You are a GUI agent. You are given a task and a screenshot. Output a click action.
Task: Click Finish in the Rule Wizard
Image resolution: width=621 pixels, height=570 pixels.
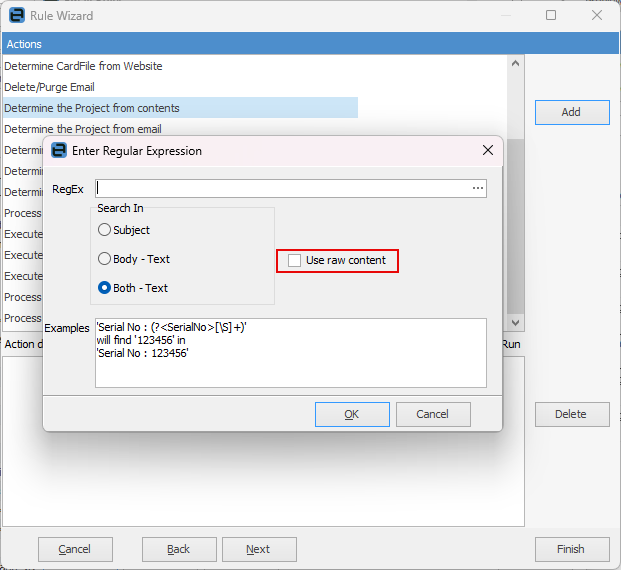572,549
